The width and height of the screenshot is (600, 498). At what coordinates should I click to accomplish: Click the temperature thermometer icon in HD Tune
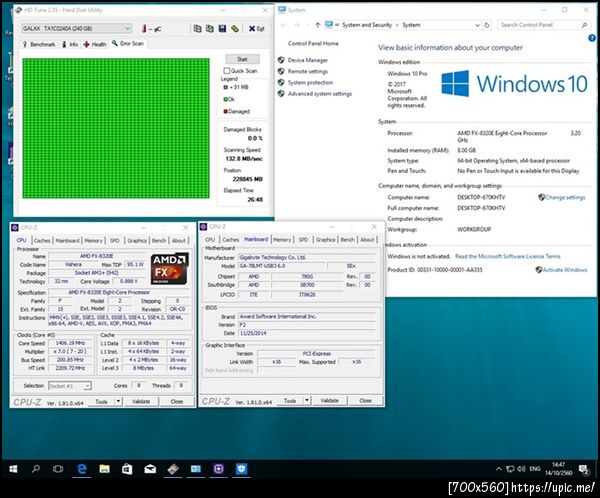pos(144,28)
